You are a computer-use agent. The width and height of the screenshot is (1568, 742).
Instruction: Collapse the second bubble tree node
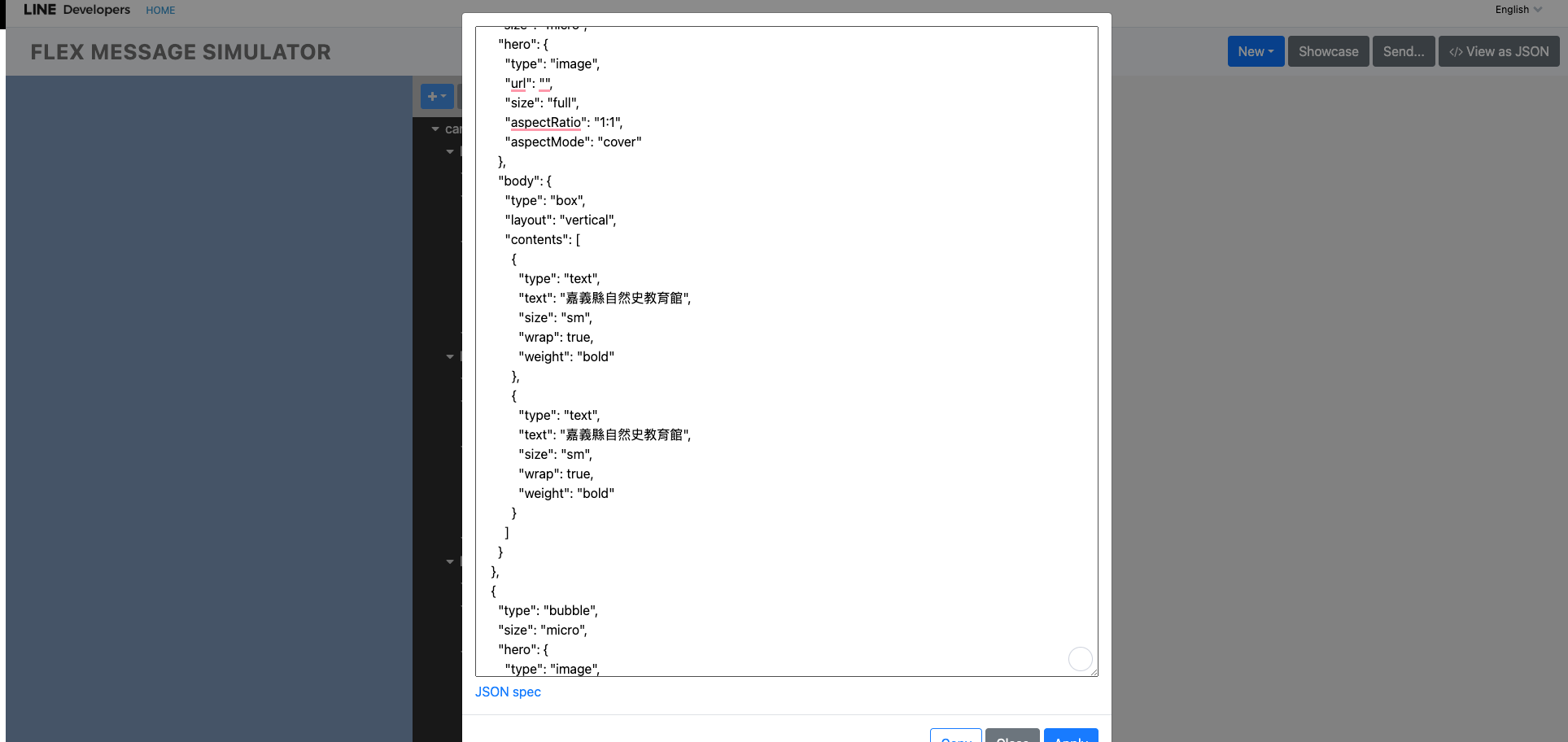450,356
